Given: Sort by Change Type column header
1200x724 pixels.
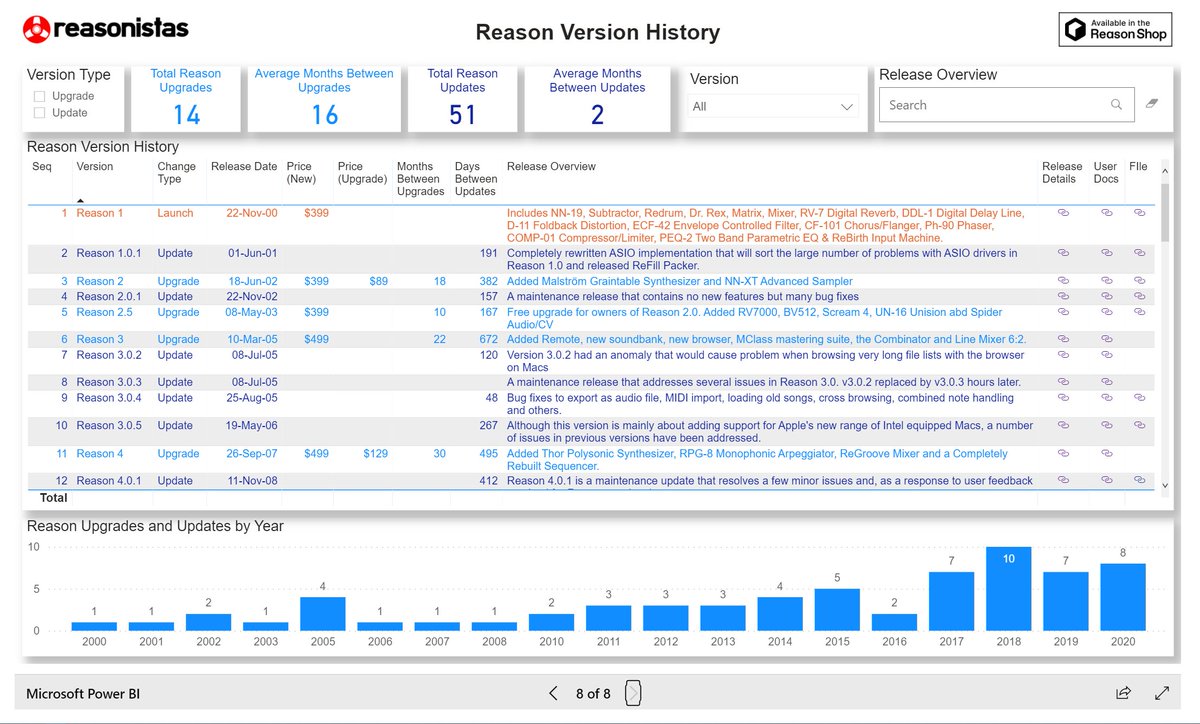Looking at the screenshot, I should (176, 173).
